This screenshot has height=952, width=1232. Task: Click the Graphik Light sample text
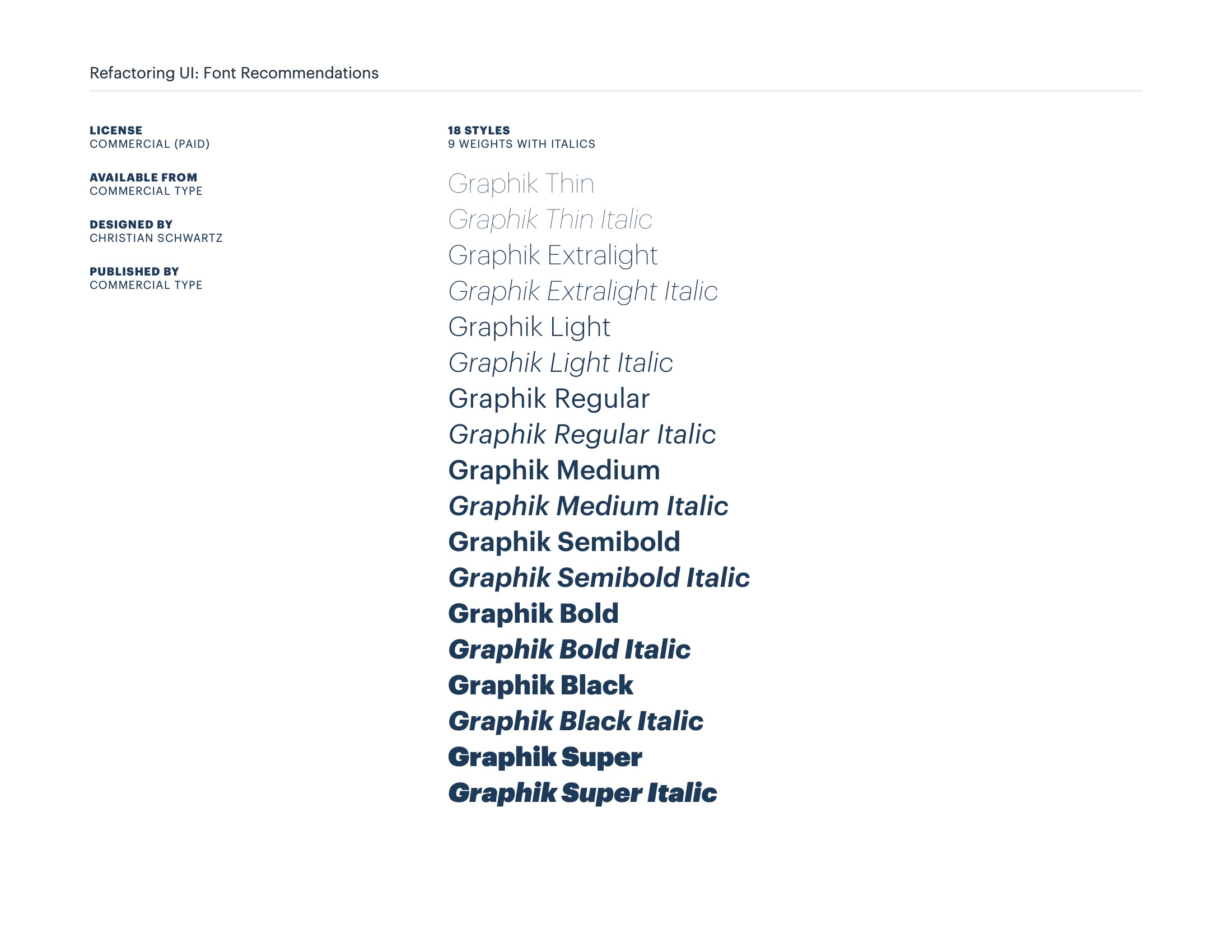pyautogui.click(x=529, y=328)
